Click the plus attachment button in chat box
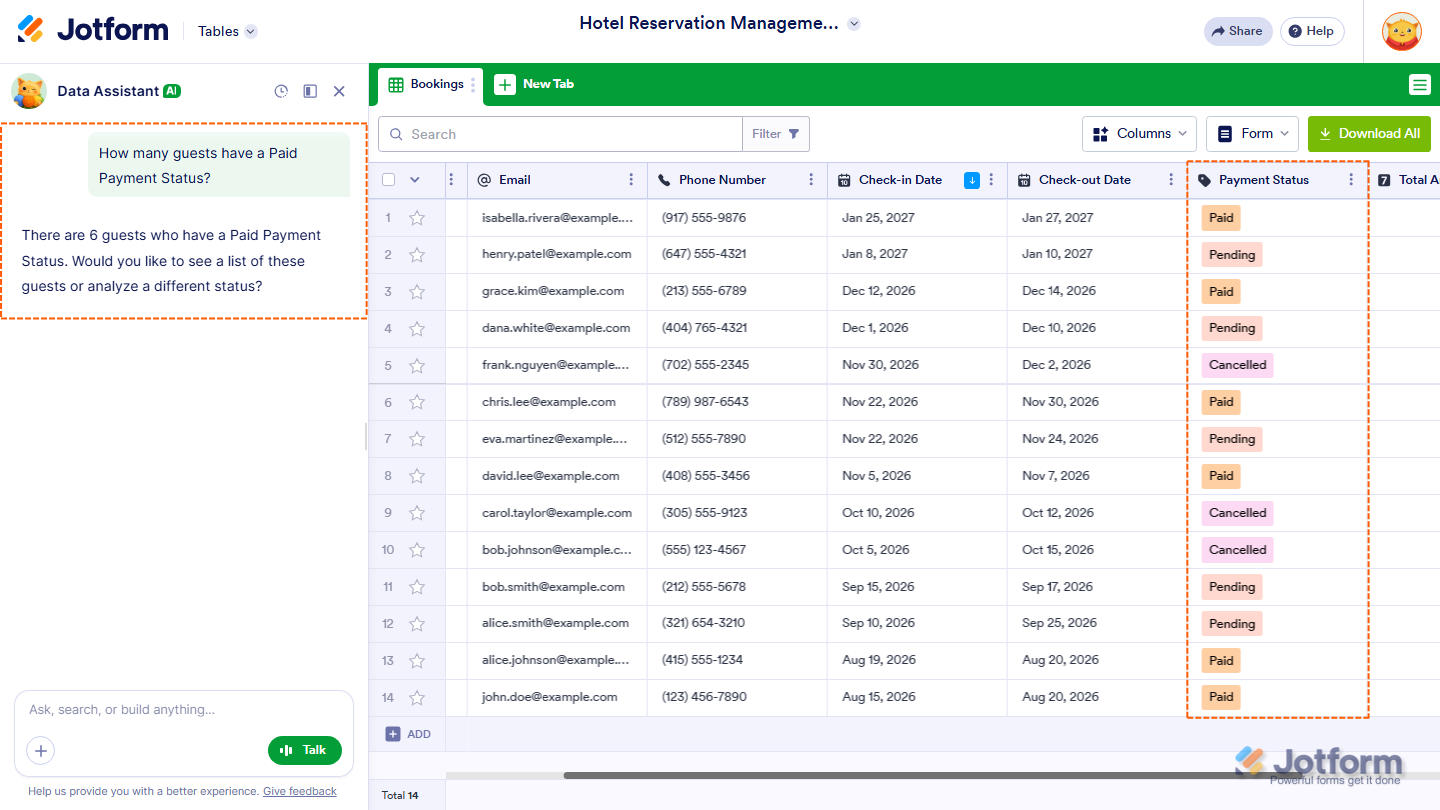The image size is (1440, 810). [x=40, y=750]
